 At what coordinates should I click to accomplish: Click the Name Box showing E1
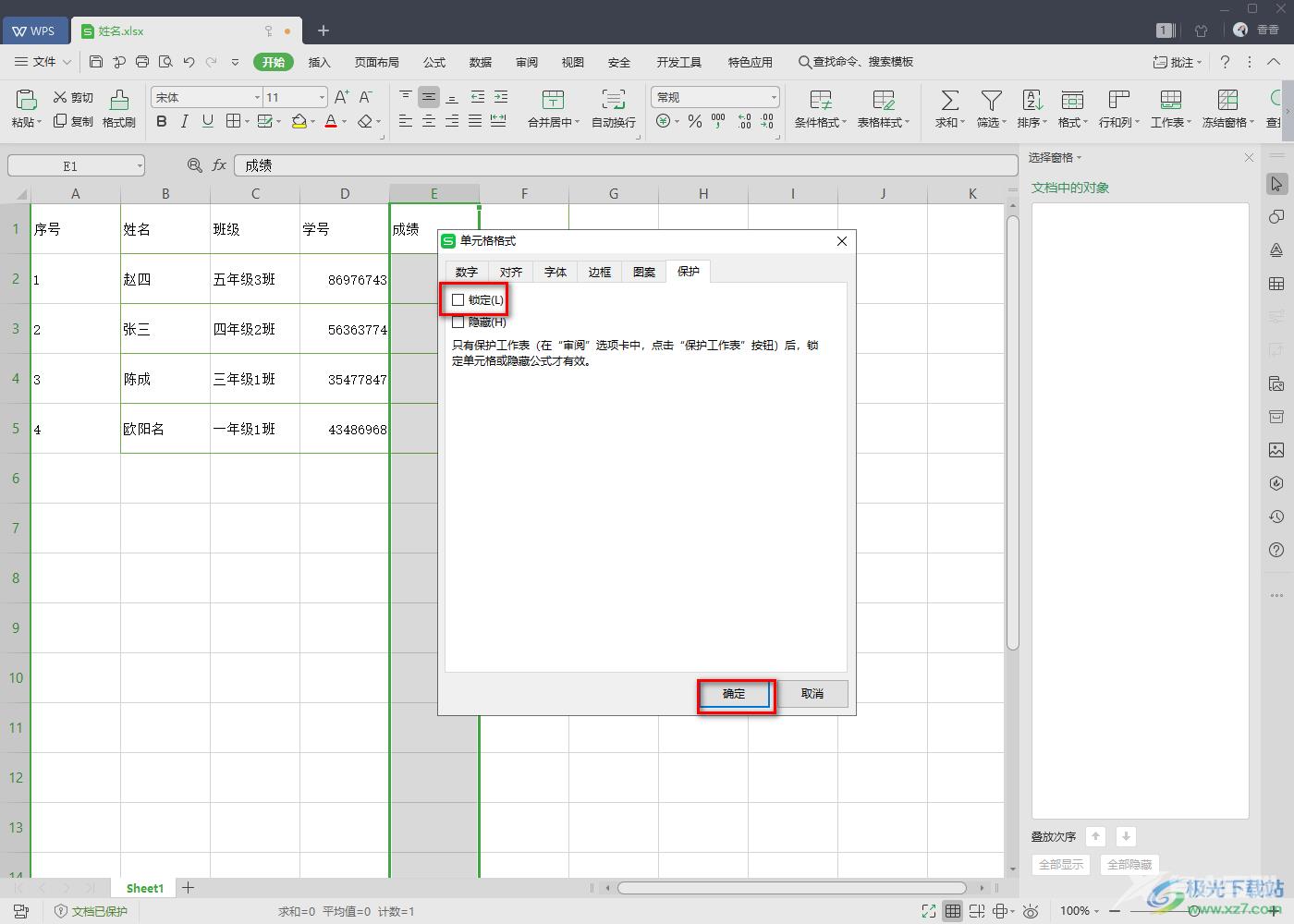[x=76, y=166]
